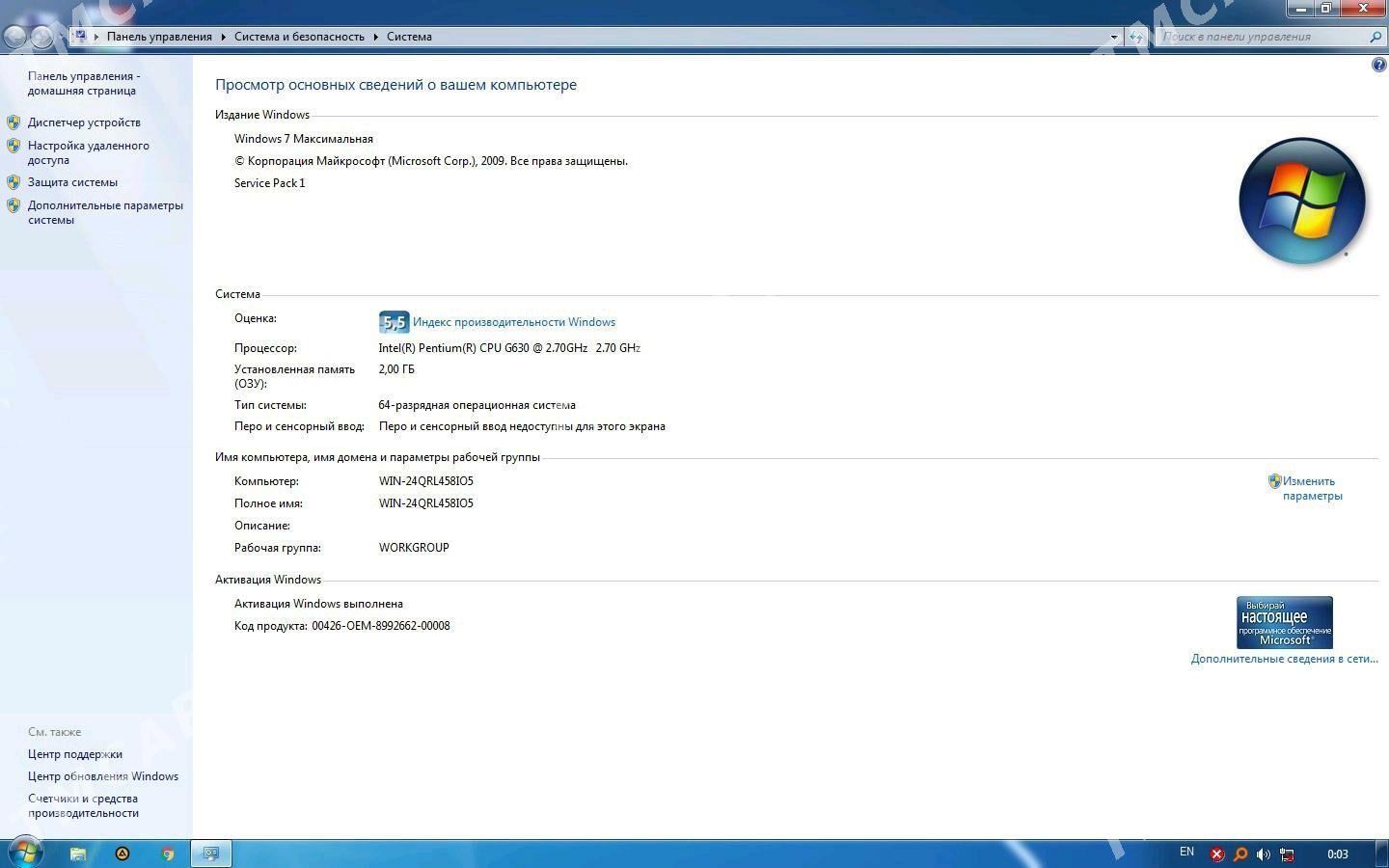Open address bar history dropdown arrow
The image size is (1389, 868).
[1114, 37]
